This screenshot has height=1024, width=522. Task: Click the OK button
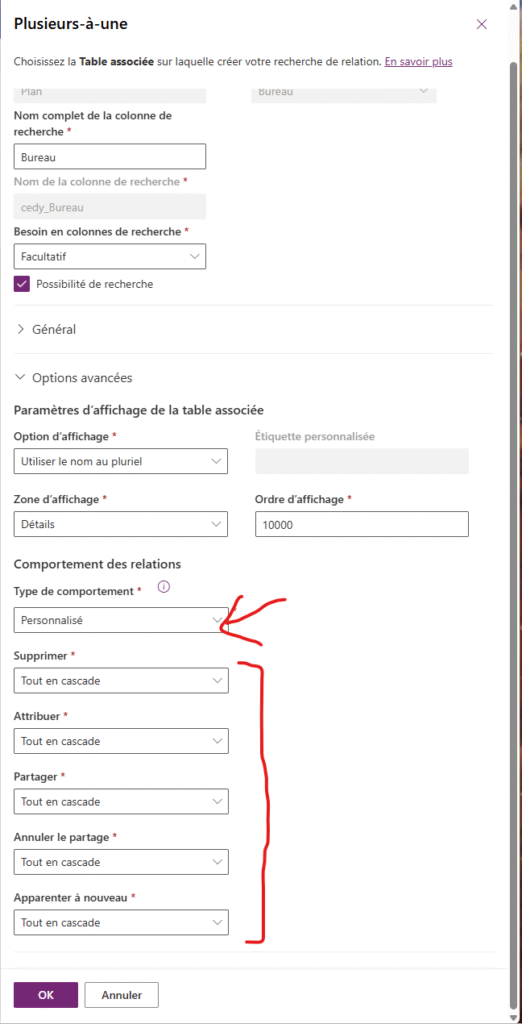[46, 995]
